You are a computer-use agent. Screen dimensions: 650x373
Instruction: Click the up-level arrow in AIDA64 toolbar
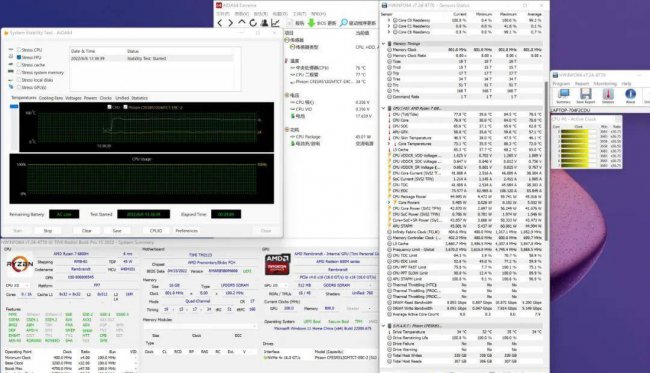[242, 22]
